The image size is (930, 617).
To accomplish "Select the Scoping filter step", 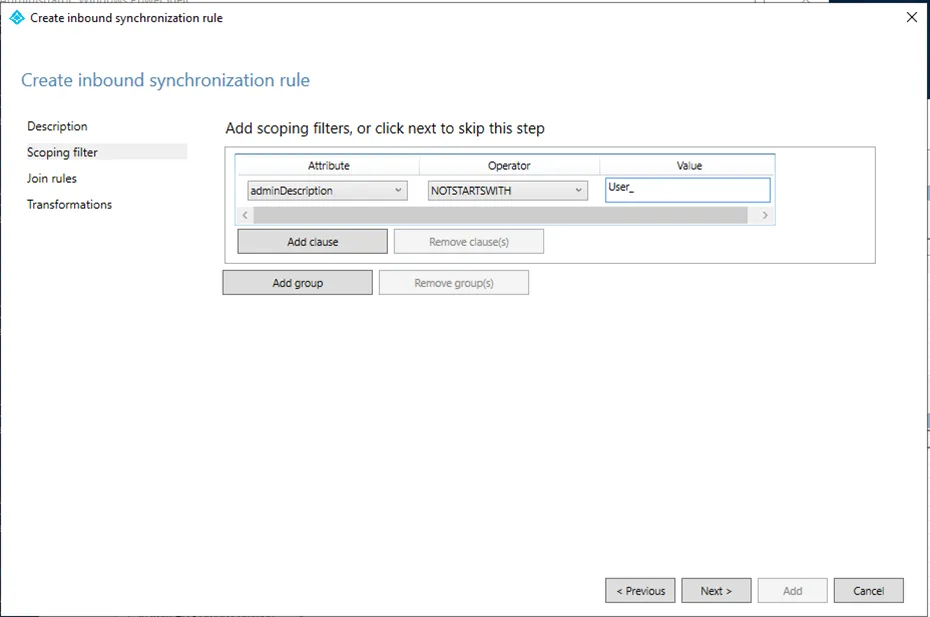I will click(x=62, y=152).
